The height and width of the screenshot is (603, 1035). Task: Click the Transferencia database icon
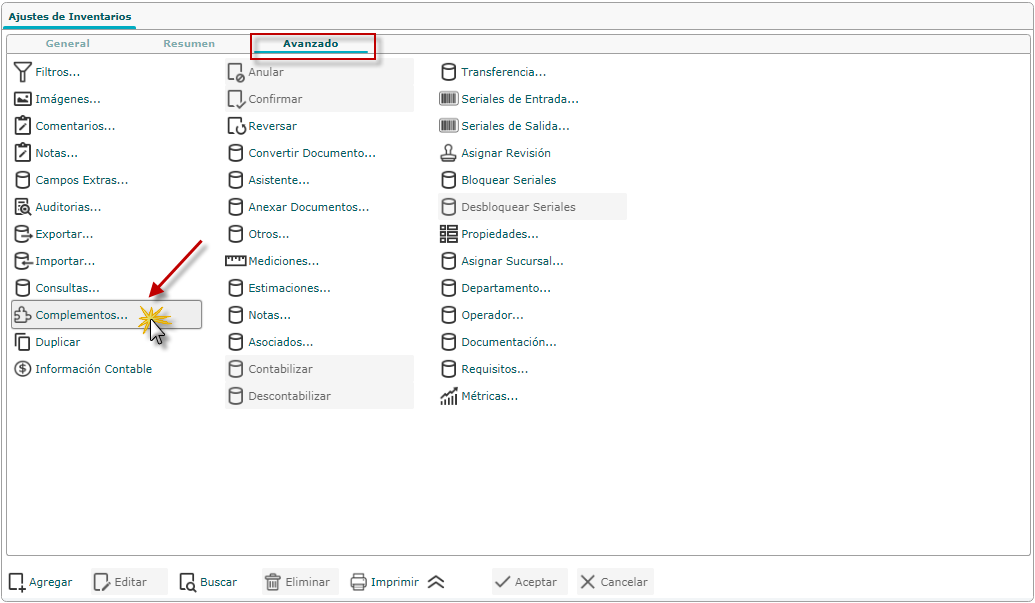click(449, 72)
